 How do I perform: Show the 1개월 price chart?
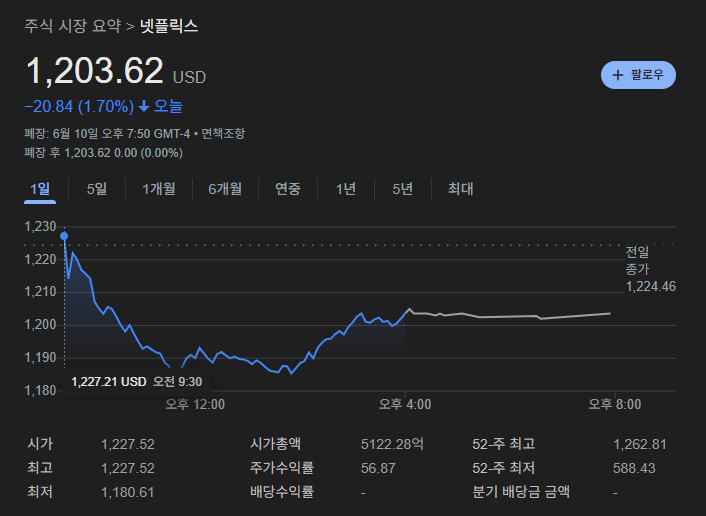coord(158,189)
